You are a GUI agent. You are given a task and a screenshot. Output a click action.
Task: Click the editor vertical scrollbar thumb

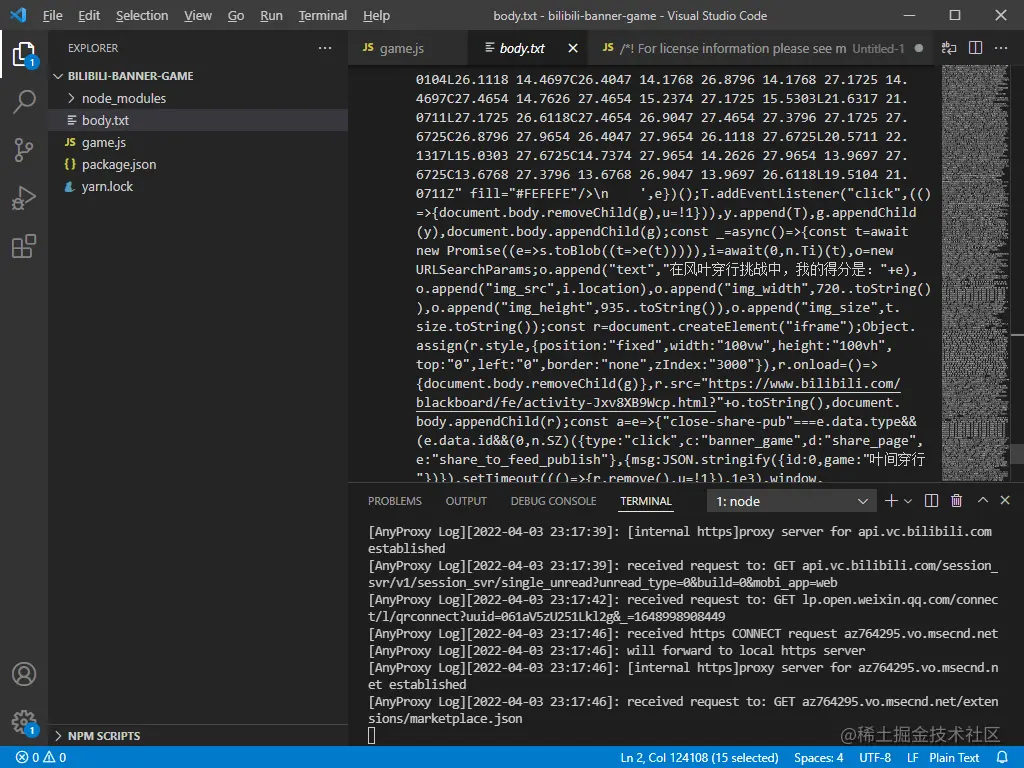pos(1017,453)
